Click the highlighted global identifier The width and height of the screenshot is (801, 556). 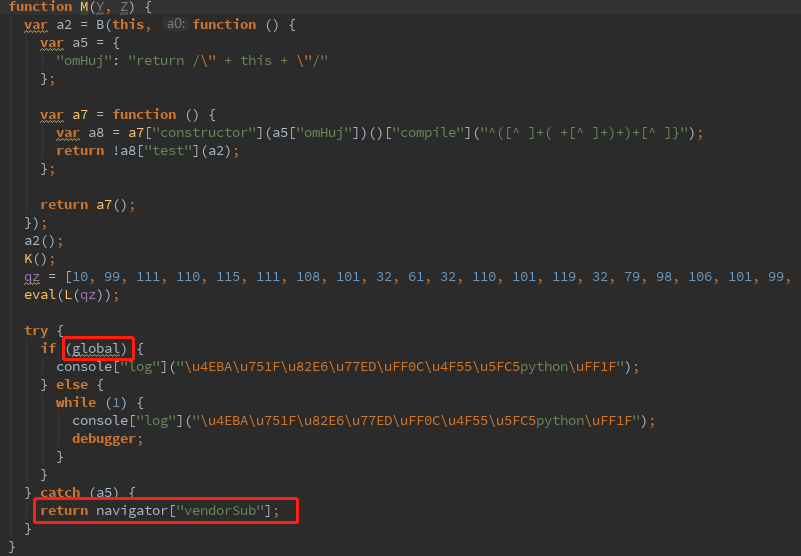tap(97, 348)
